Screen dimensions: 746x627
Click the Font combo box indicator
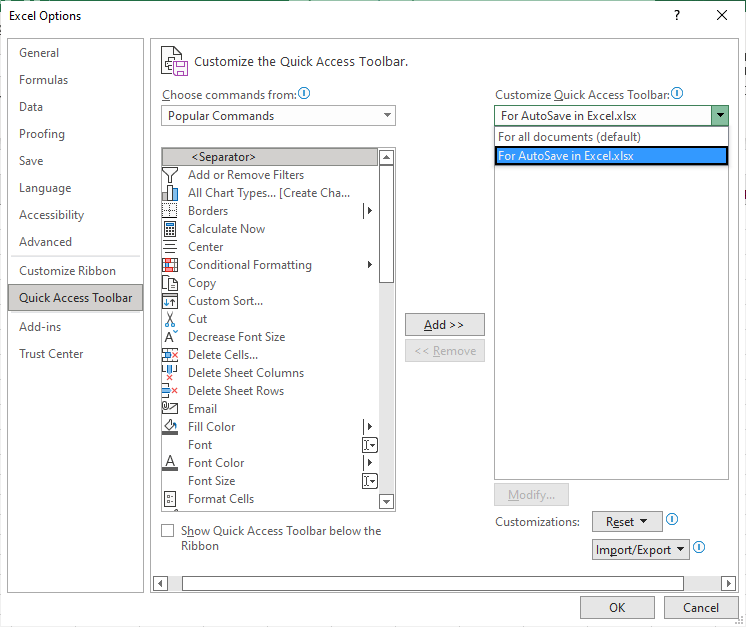point(370,445)
